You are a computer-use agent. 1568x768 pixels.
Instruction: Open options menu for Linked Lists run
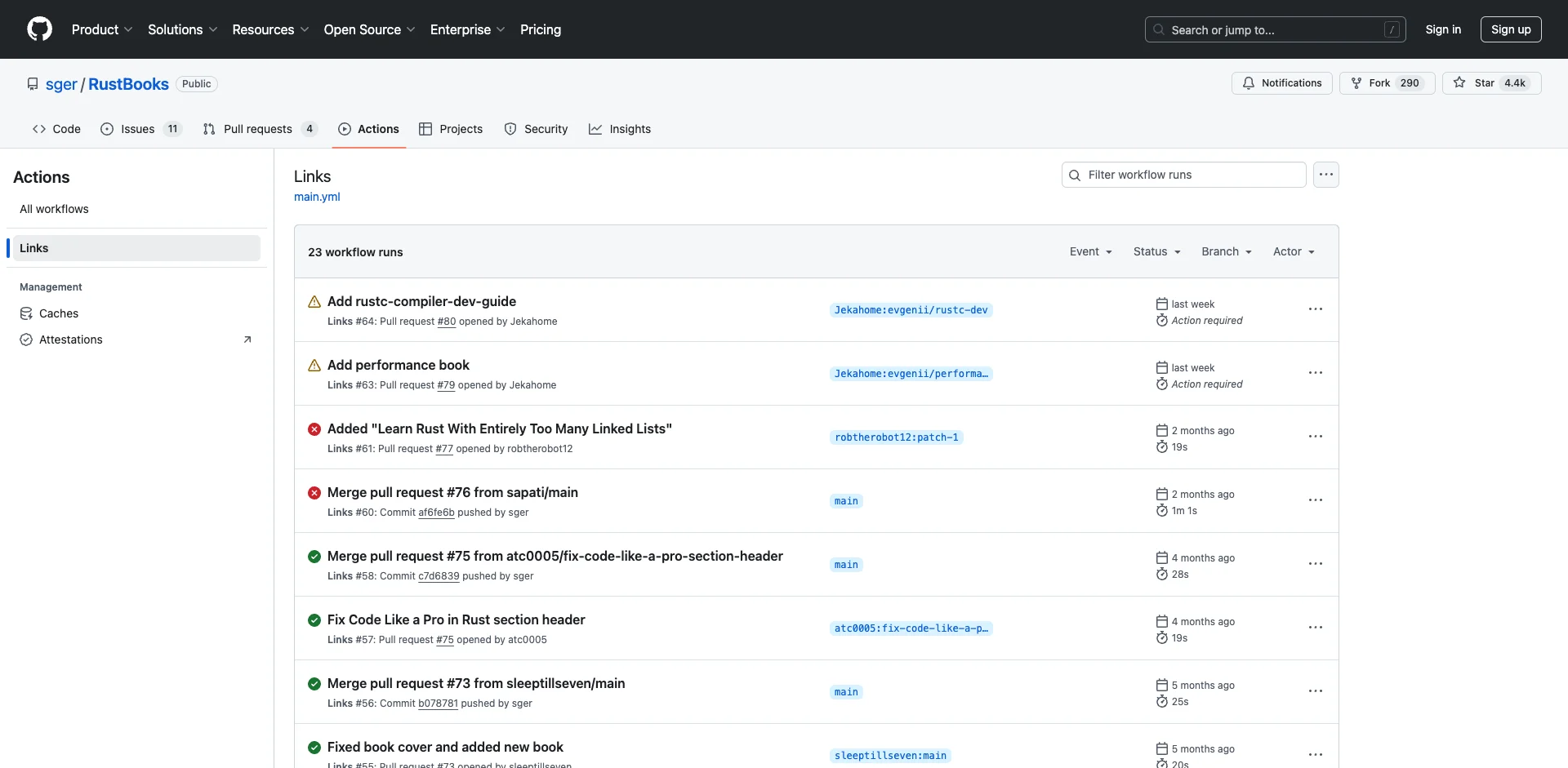(x=1315, y=437)
